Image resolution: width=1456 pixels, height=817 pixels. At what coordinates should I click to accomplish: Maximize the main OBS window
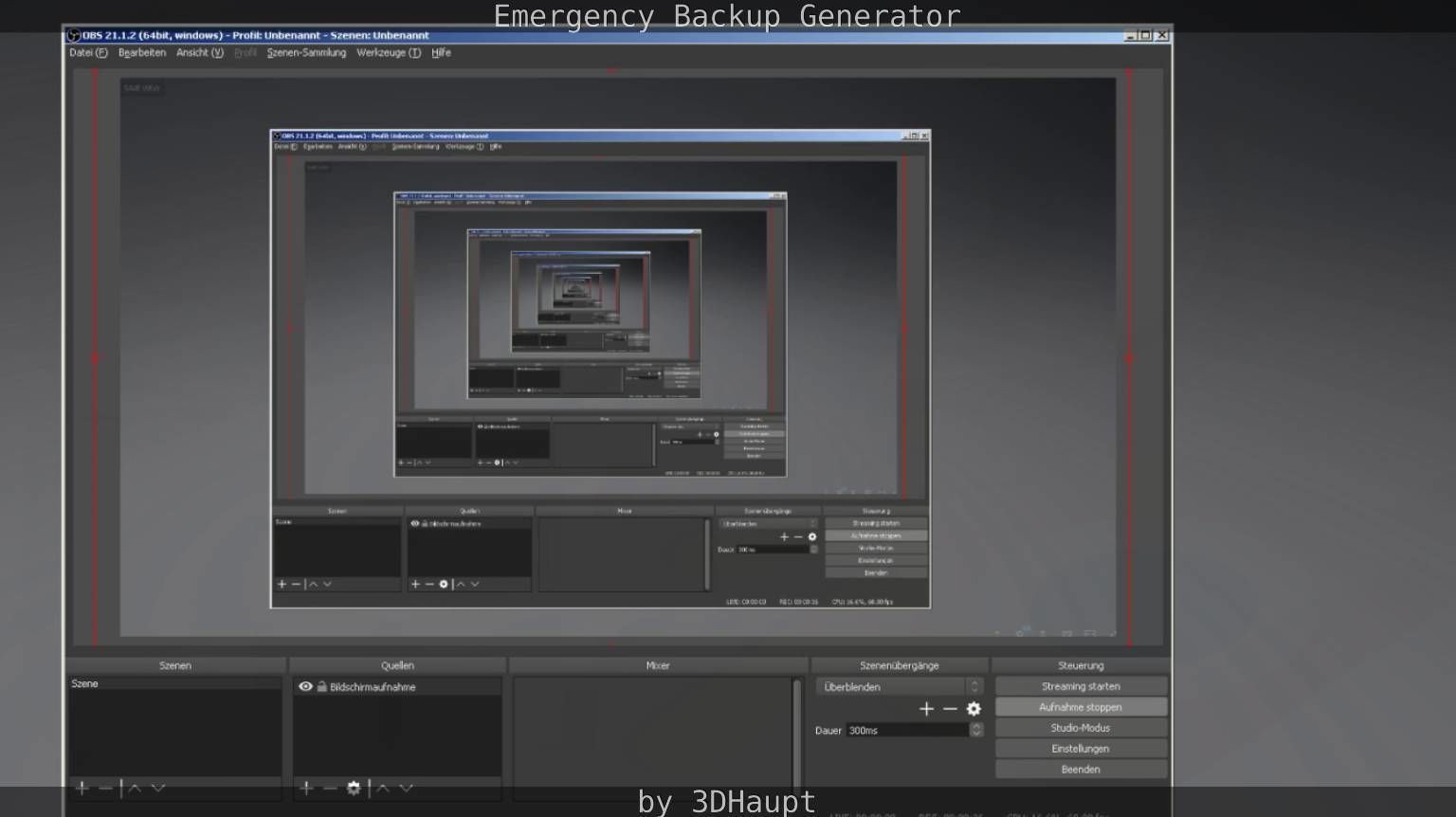(x=1145, y=35)
